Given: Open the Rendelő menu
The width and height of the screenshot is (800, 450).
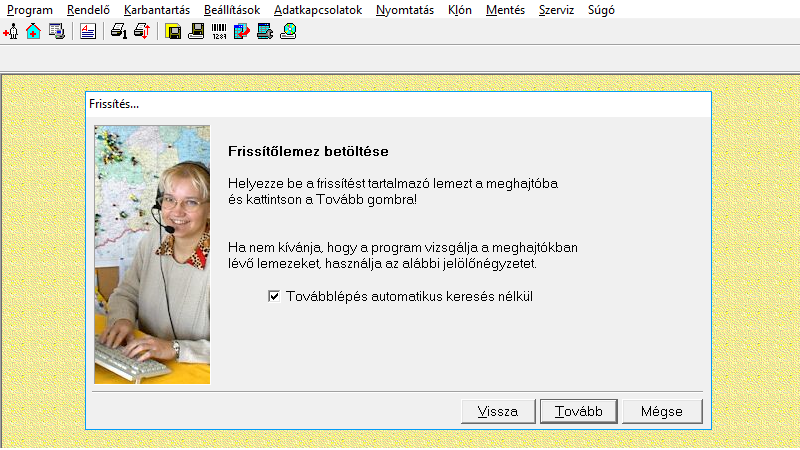Looking at the screenshot, I should [88, 10].
